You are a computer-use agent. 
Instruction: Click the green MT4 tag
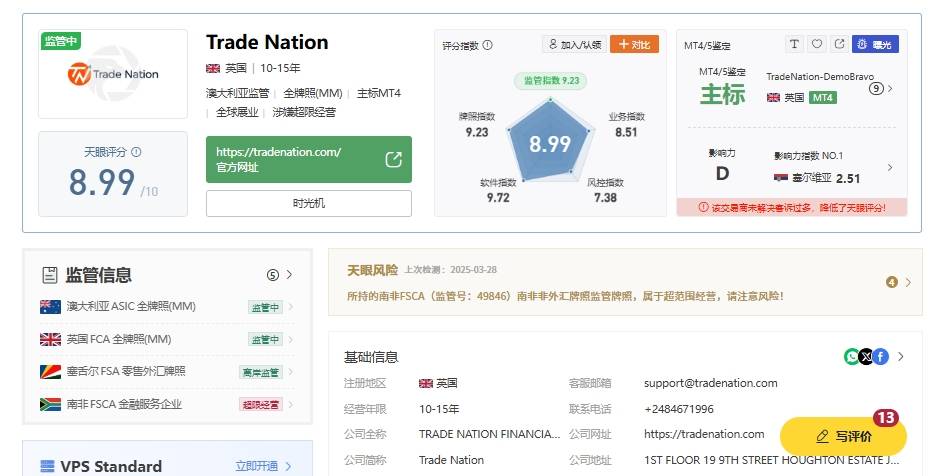tap(822, 97)
